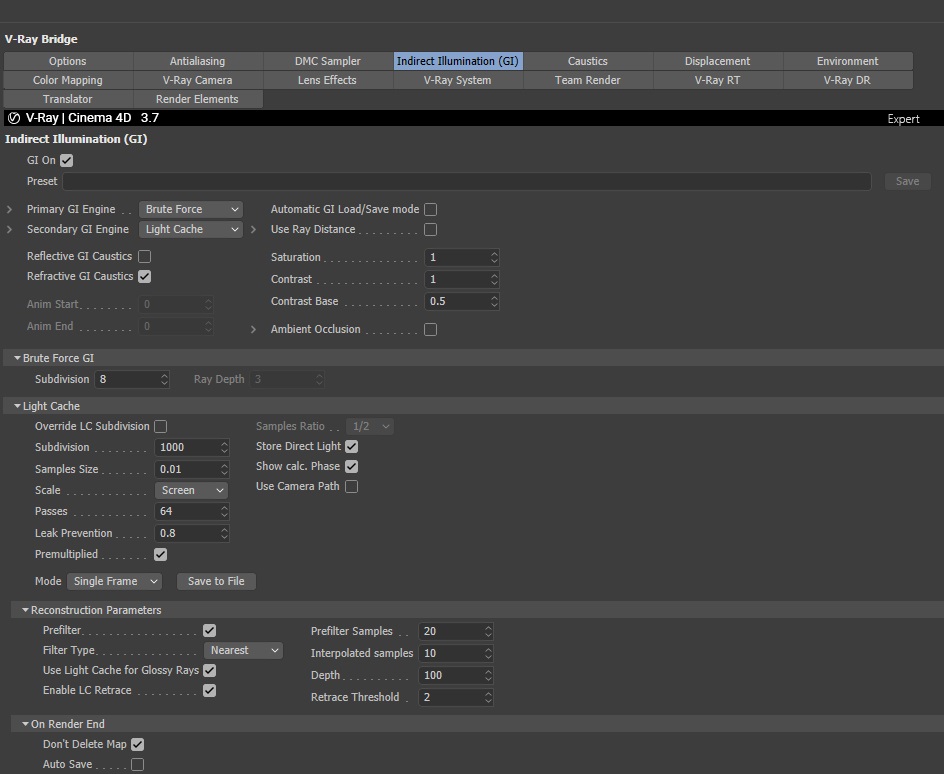Toggle the GI On checkbox
Screen dimensions: 944x774
[x=67, y=161]
